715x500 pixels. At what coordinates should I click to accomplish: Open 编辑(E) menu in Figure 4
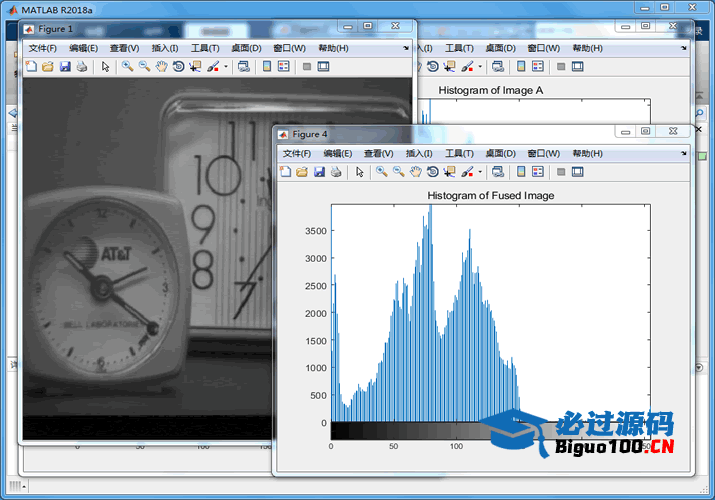pos(337,154)
